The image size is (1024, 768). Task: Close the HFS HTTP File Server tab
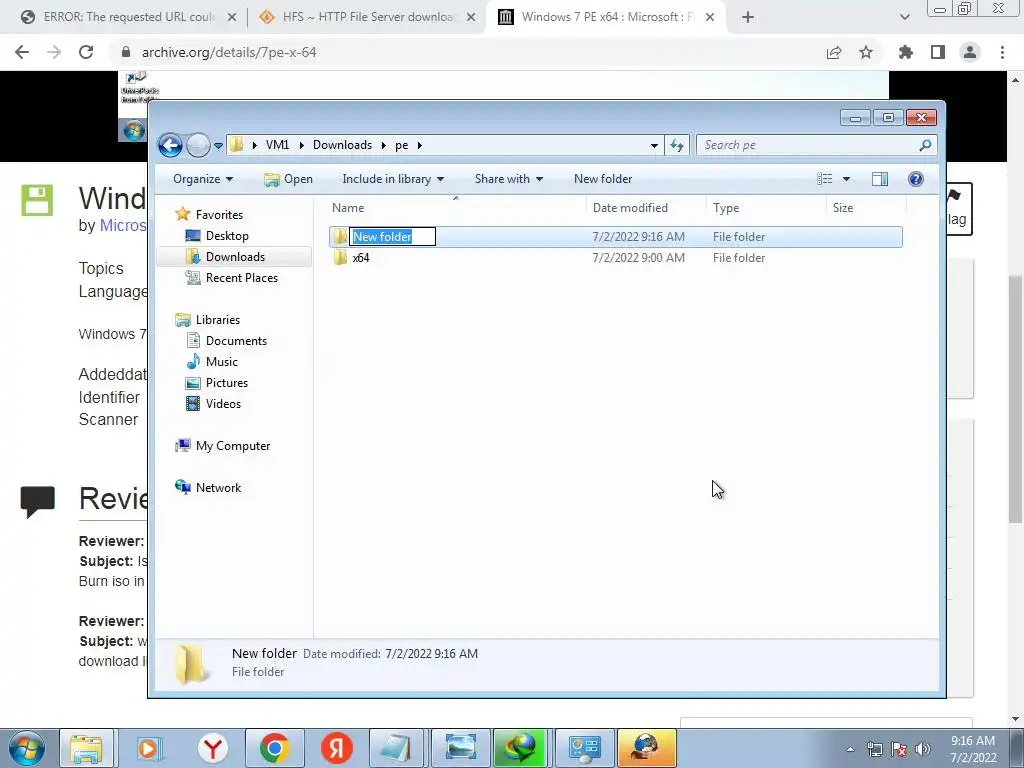(x=471, y=18)
